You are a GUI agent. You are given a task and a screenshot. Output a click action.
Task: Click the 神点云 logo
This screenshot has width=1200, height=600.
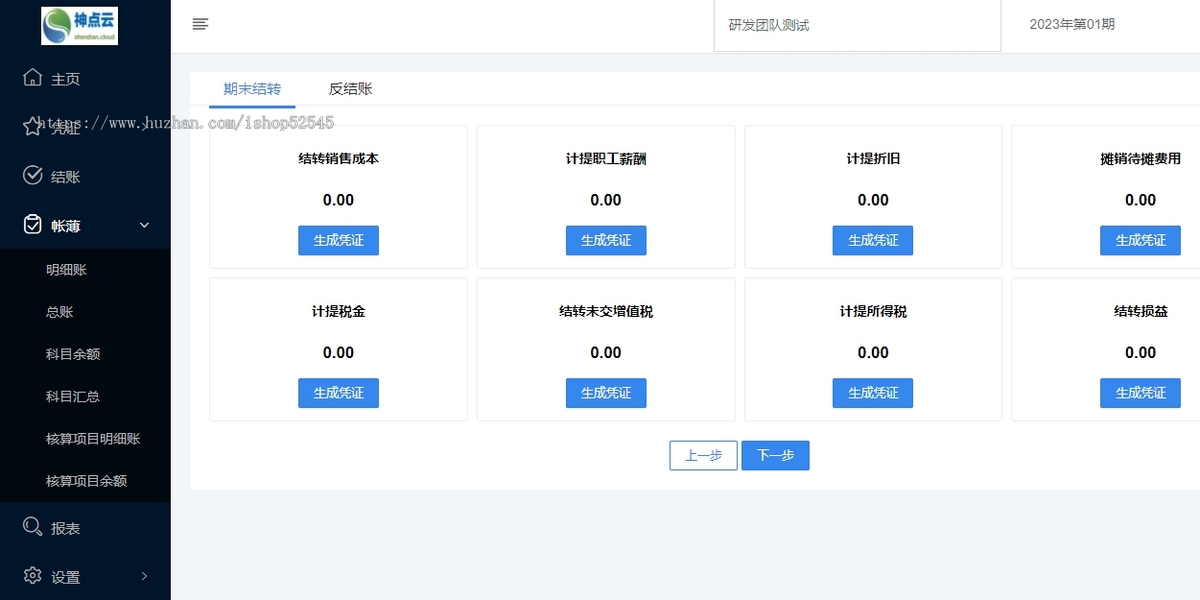click(x=79, y=25)
